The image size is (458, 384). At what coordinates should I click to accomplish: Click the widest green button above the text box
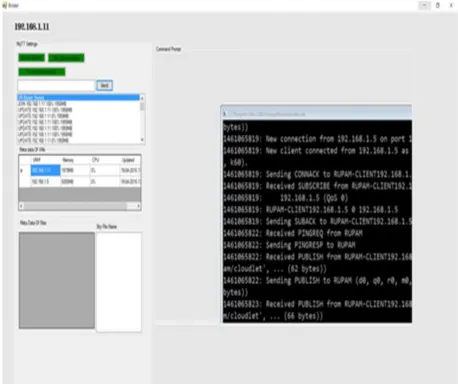pos(42,72)
